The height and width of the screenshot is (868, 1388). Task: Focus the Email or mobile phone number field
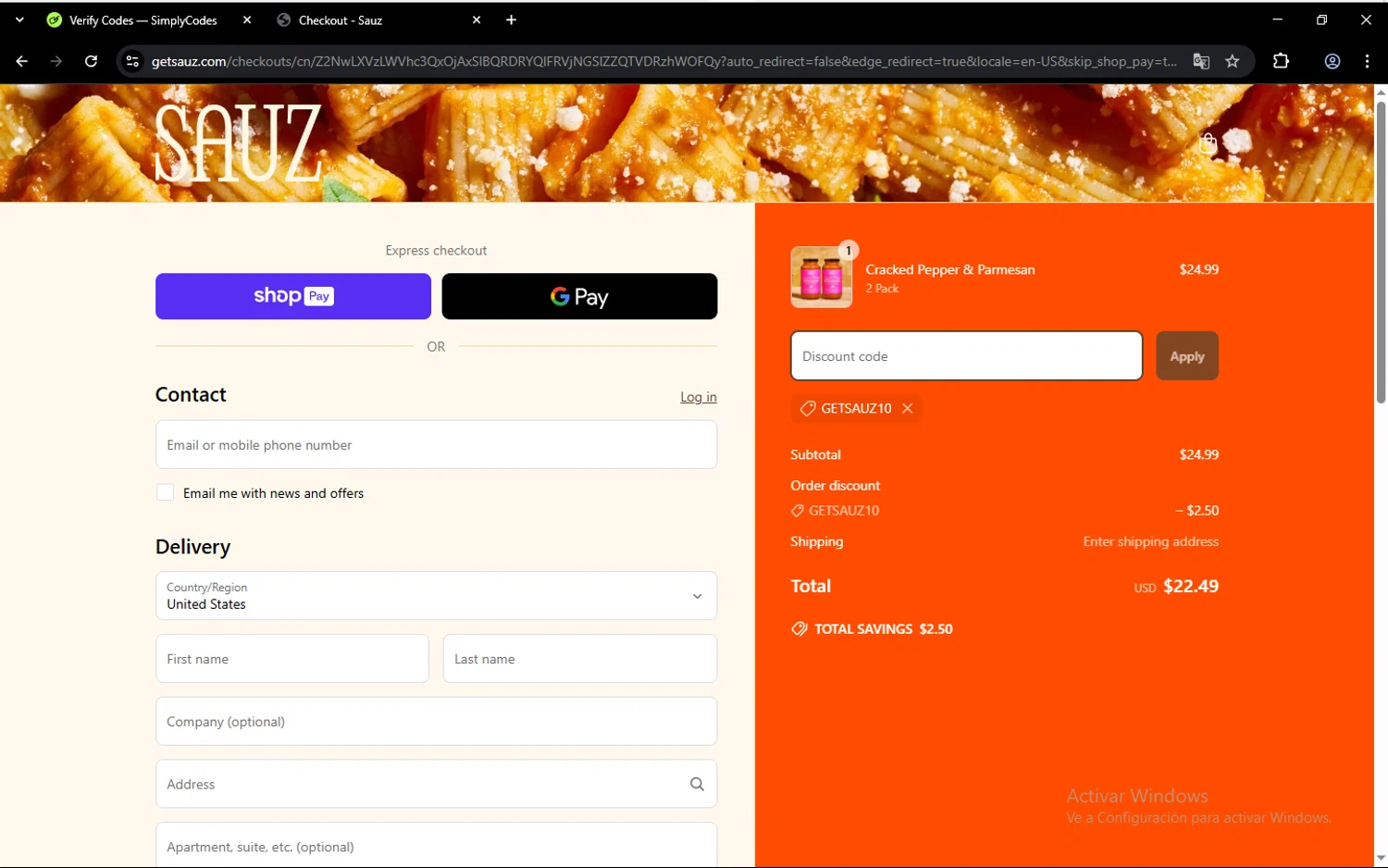[436, 445]
